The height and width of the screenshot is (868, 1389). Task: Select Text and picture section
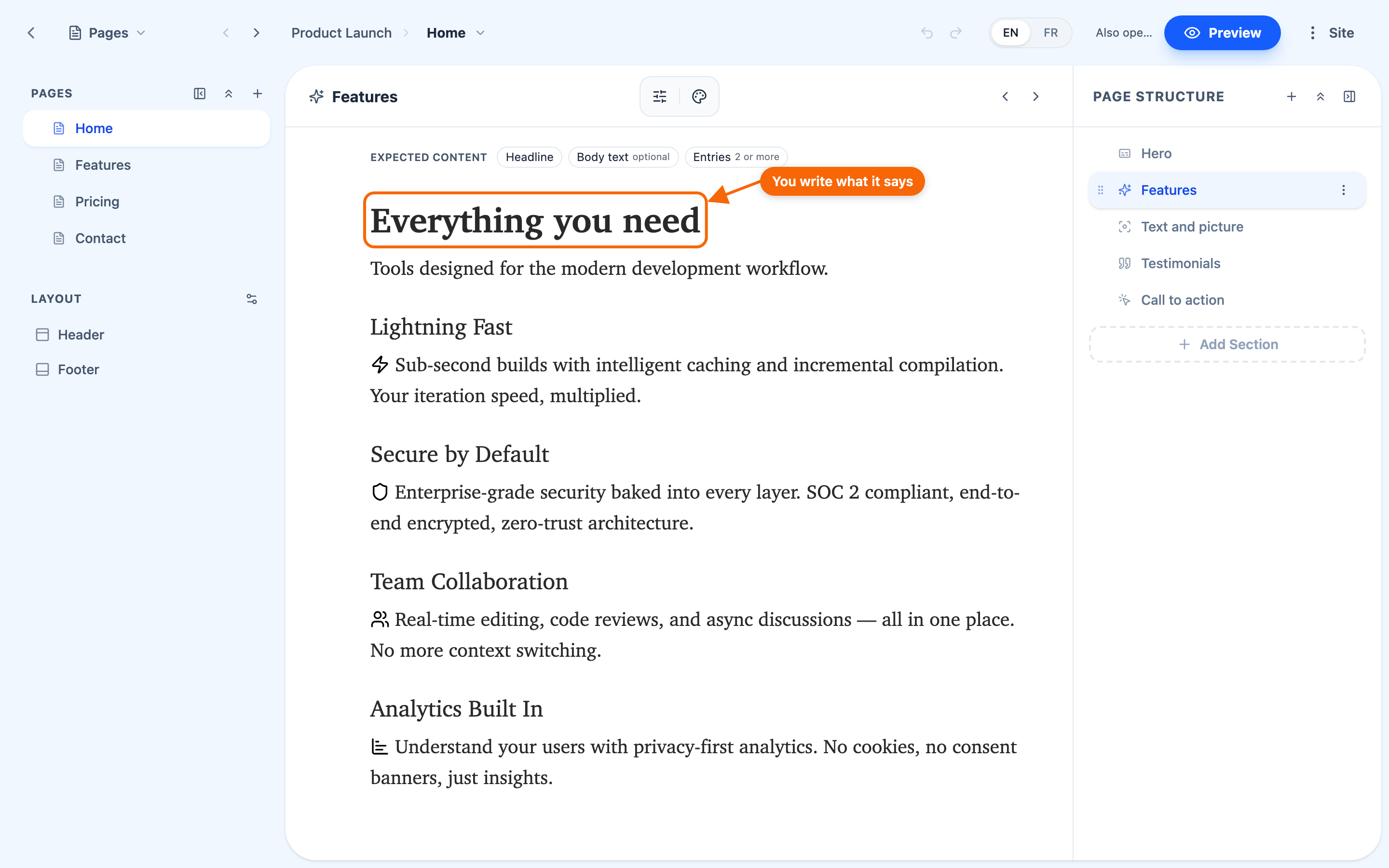(x=1227, y=227)
